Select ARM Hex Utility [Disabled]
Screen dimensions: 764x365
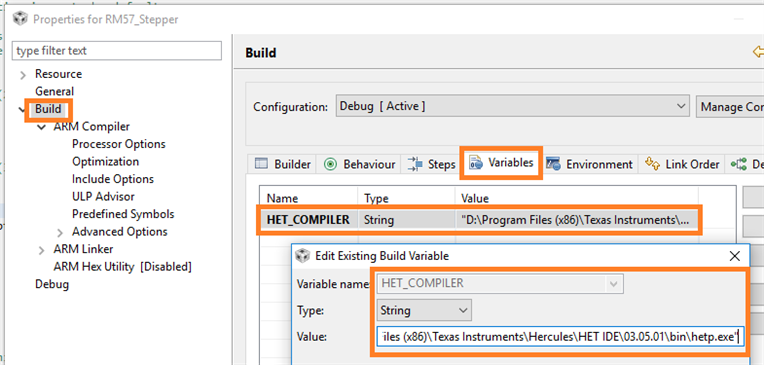point(123,267)
